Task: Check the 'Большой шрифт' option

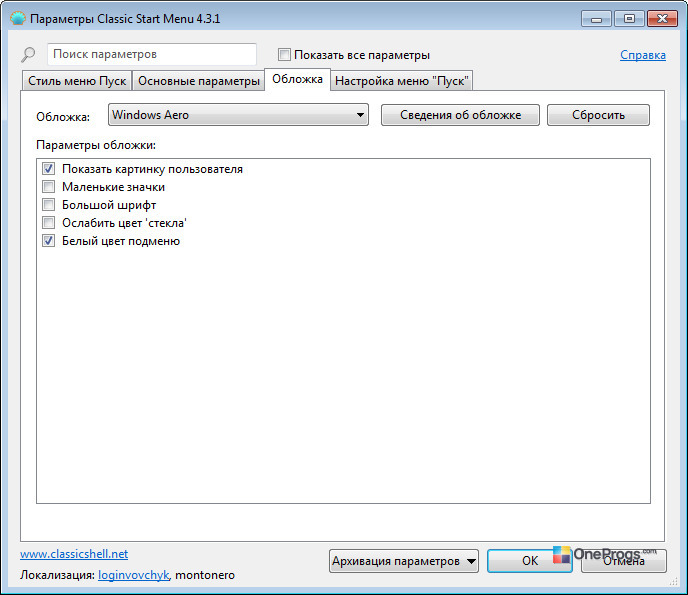Action: coord(49,205)
